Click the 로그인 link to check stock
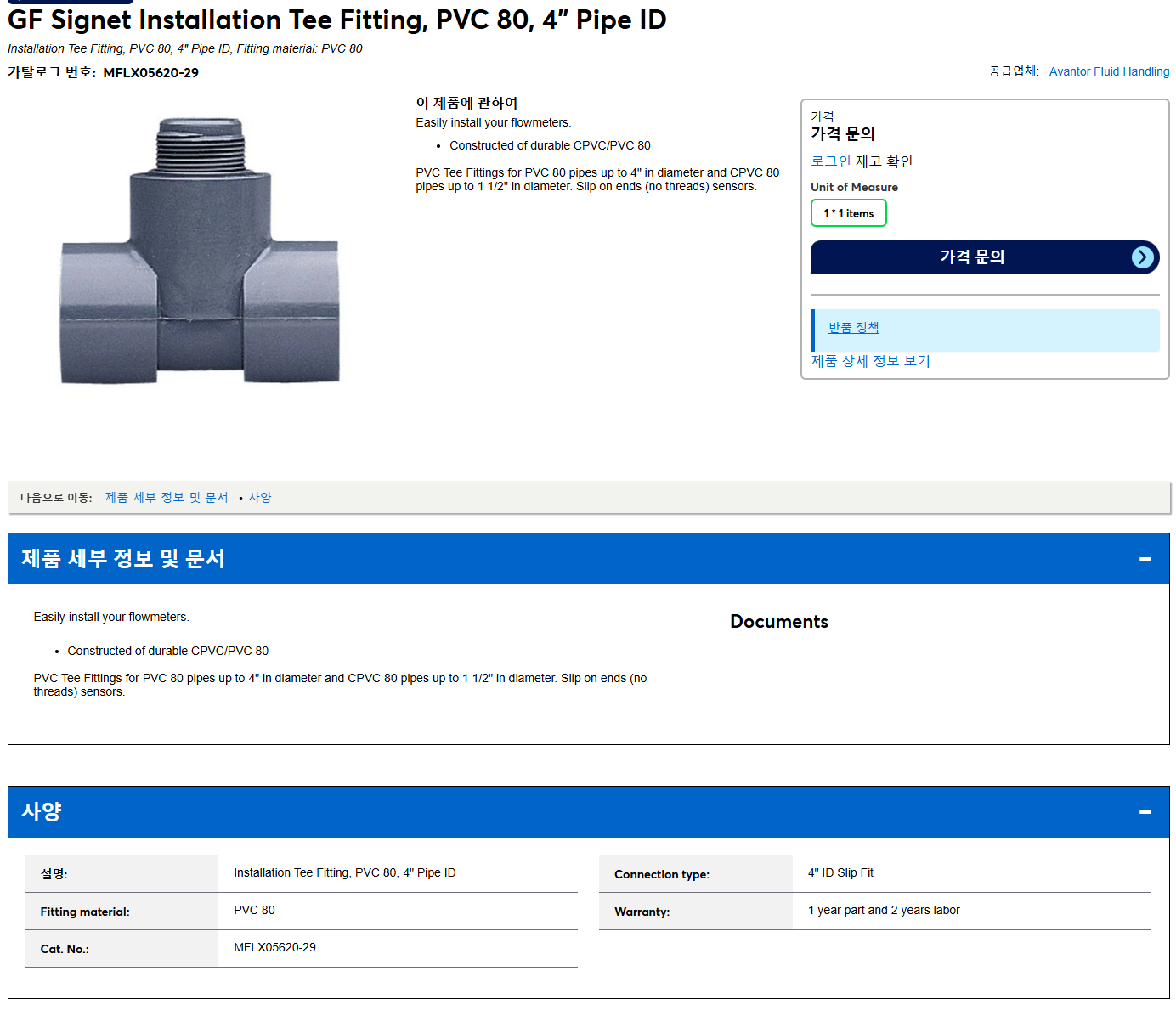 (x=830, y=161)
